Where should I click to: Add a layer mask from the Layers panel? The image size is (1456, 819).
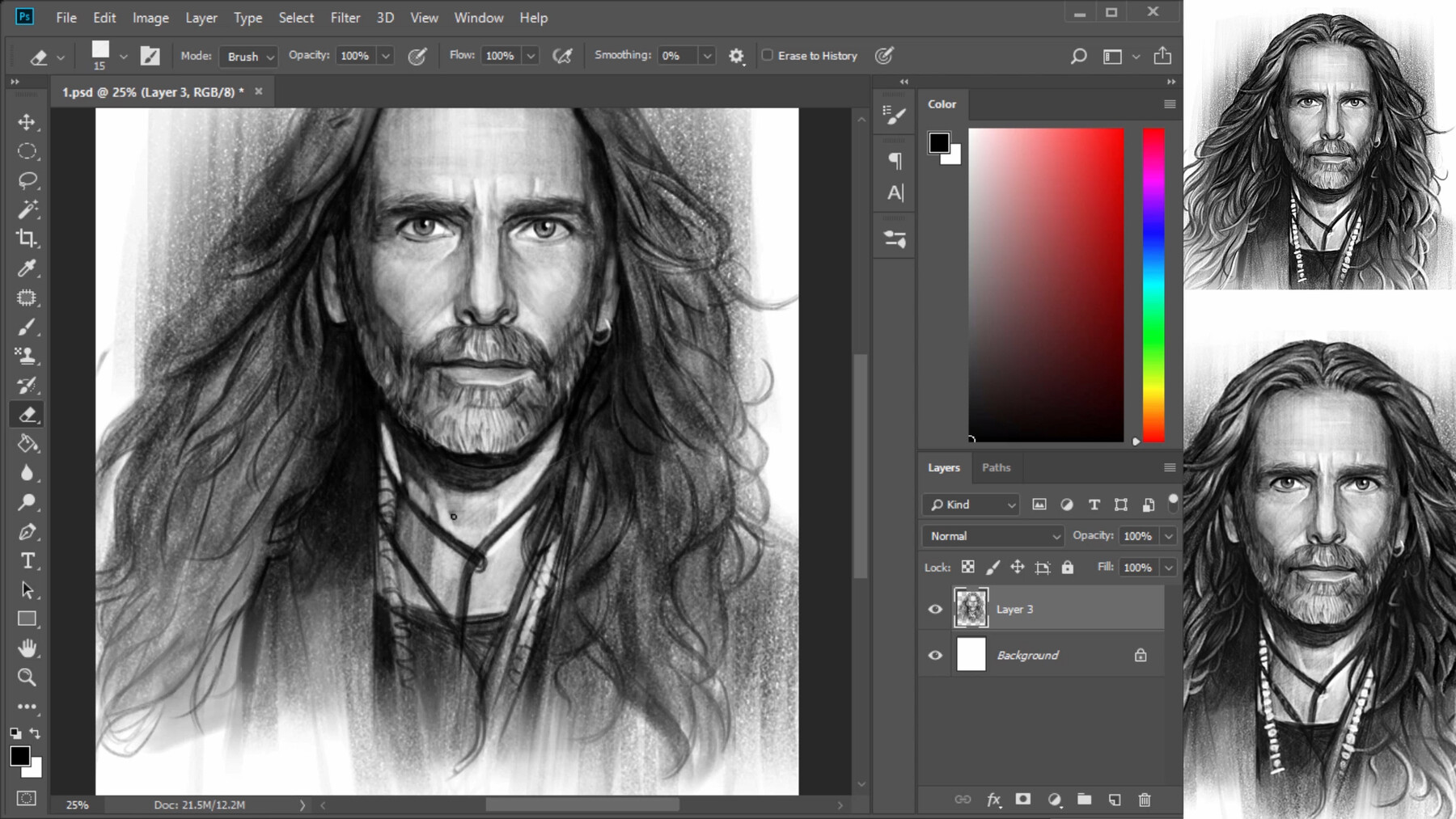[1023, 800]
